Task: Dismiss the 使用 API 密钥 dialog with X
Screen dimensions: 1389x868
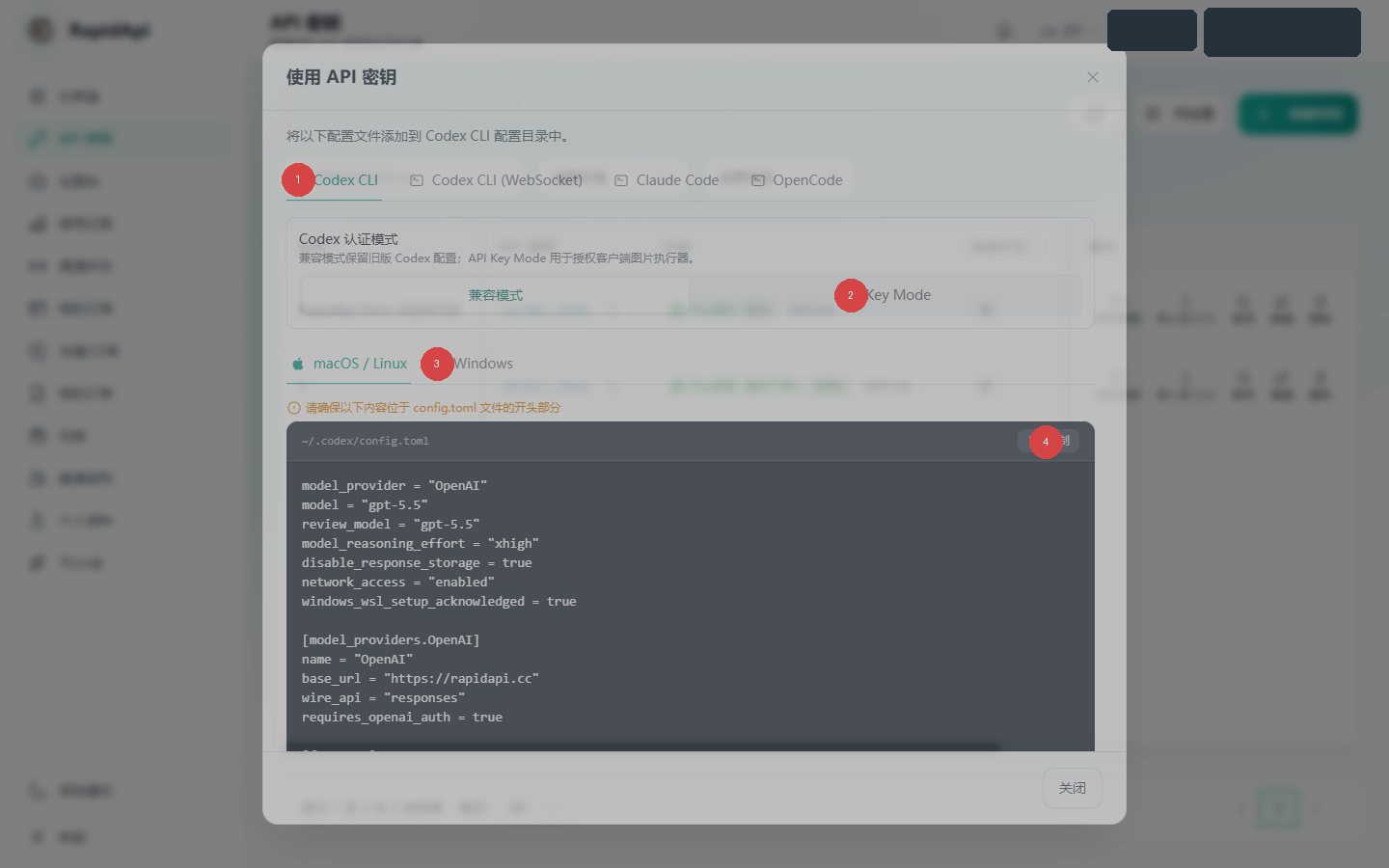Action: pos(1093,77)
